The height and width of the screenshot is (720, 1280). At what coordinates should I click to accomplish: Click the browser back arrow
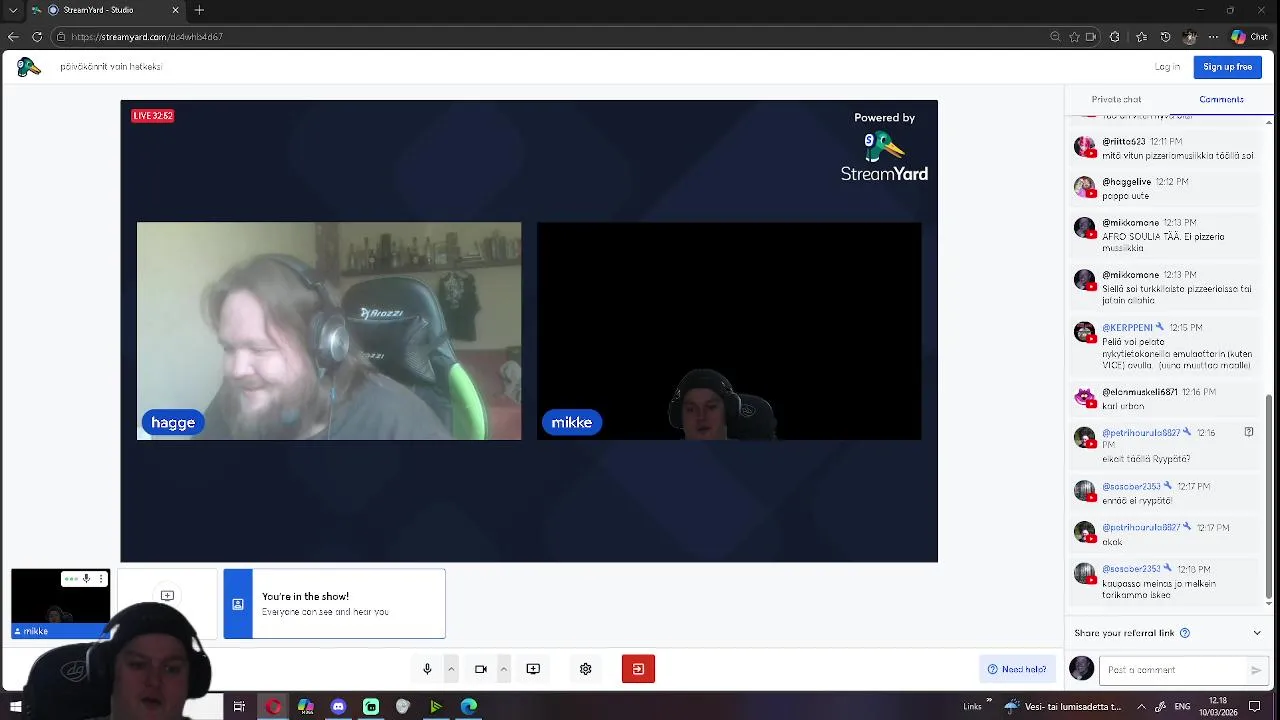[13, 37]
